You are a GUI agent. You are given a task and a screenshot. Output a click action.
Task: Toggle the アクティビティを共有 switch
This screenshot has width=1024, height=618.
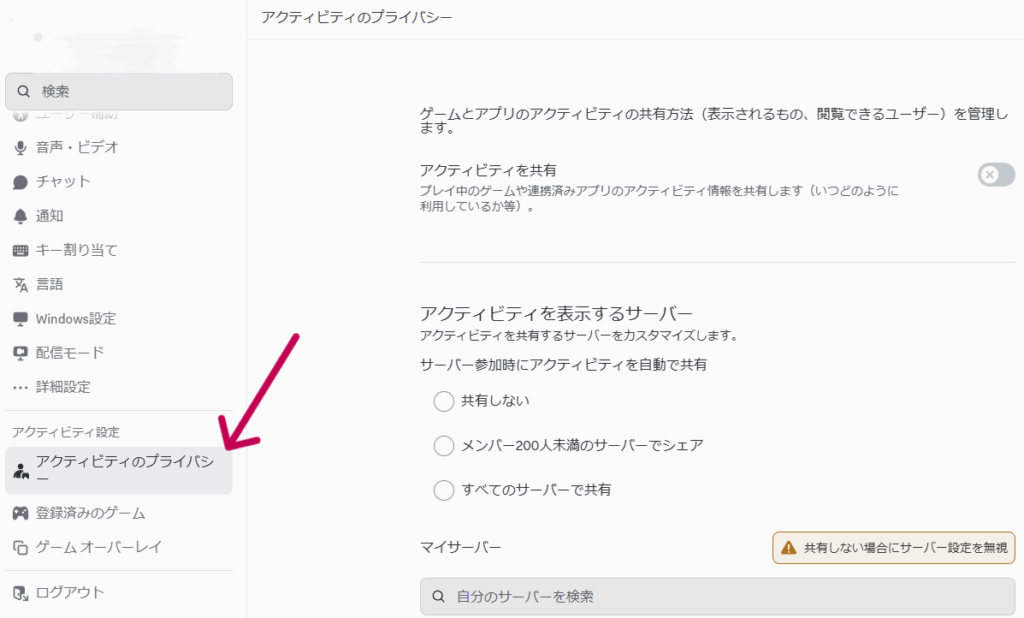tap(995, 175)
